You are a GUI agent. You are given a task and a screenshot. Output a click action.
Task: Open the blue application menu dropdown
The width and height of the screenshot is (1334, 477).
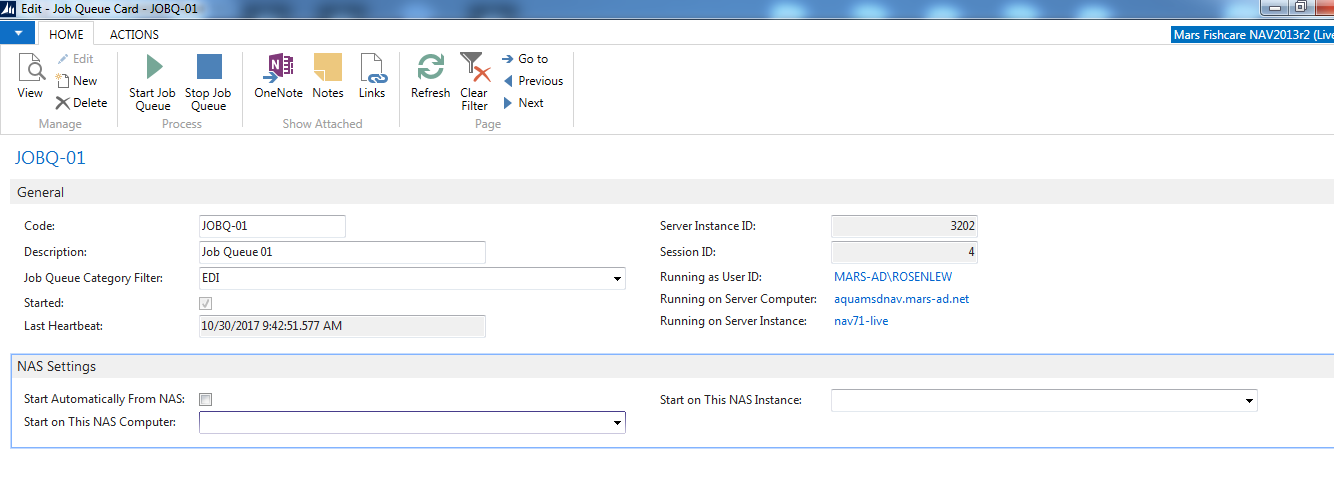18,33
